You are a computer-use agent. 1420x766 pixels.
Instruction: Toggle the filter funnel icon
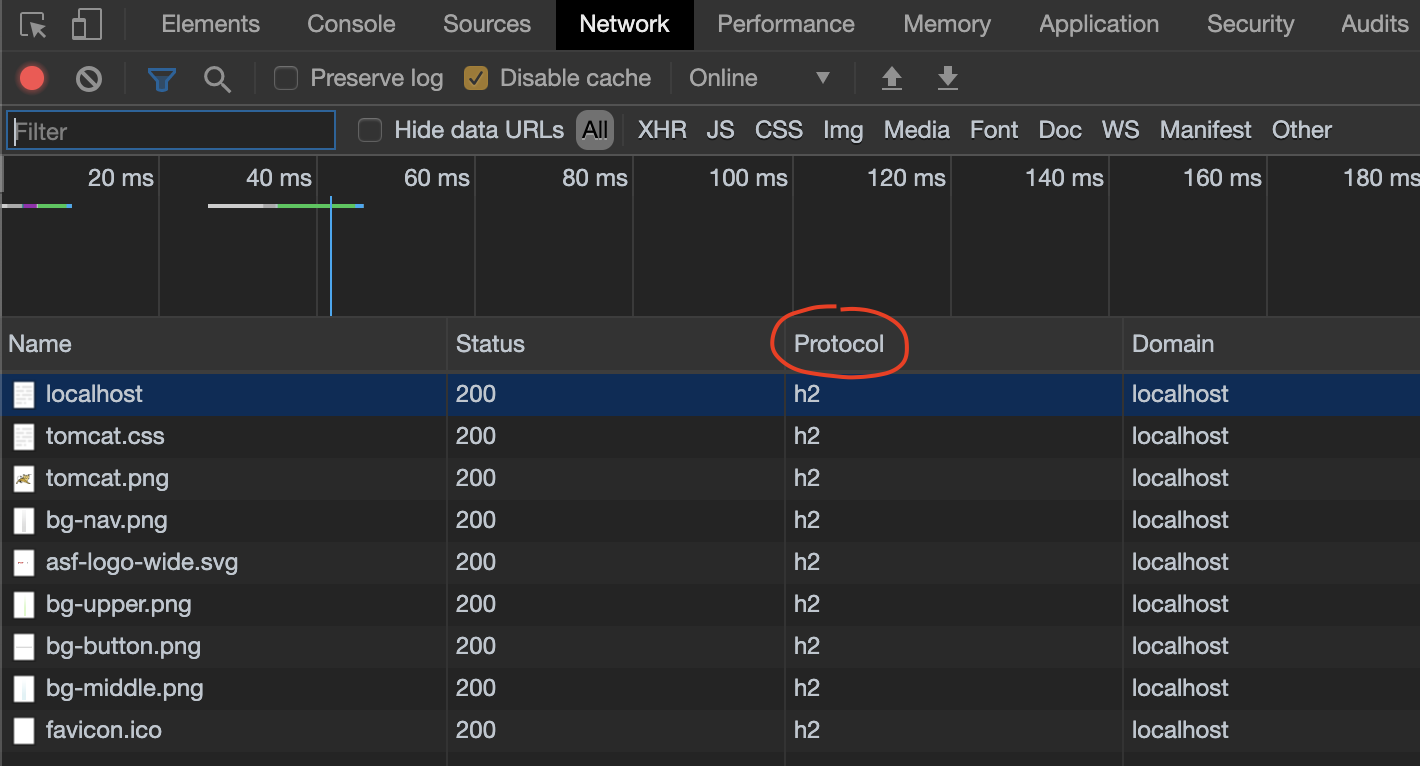[x=161, y=79]
